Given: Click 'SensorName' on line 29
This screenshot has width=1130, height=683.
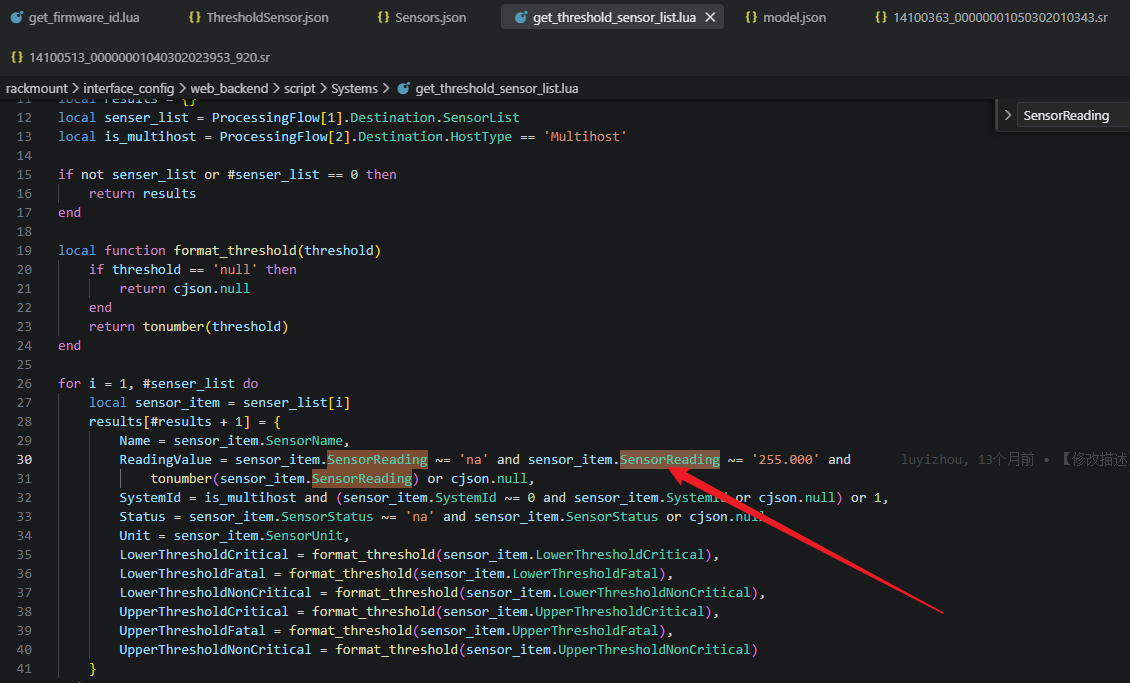Looking at the screenshot, I should pos(304,441).
